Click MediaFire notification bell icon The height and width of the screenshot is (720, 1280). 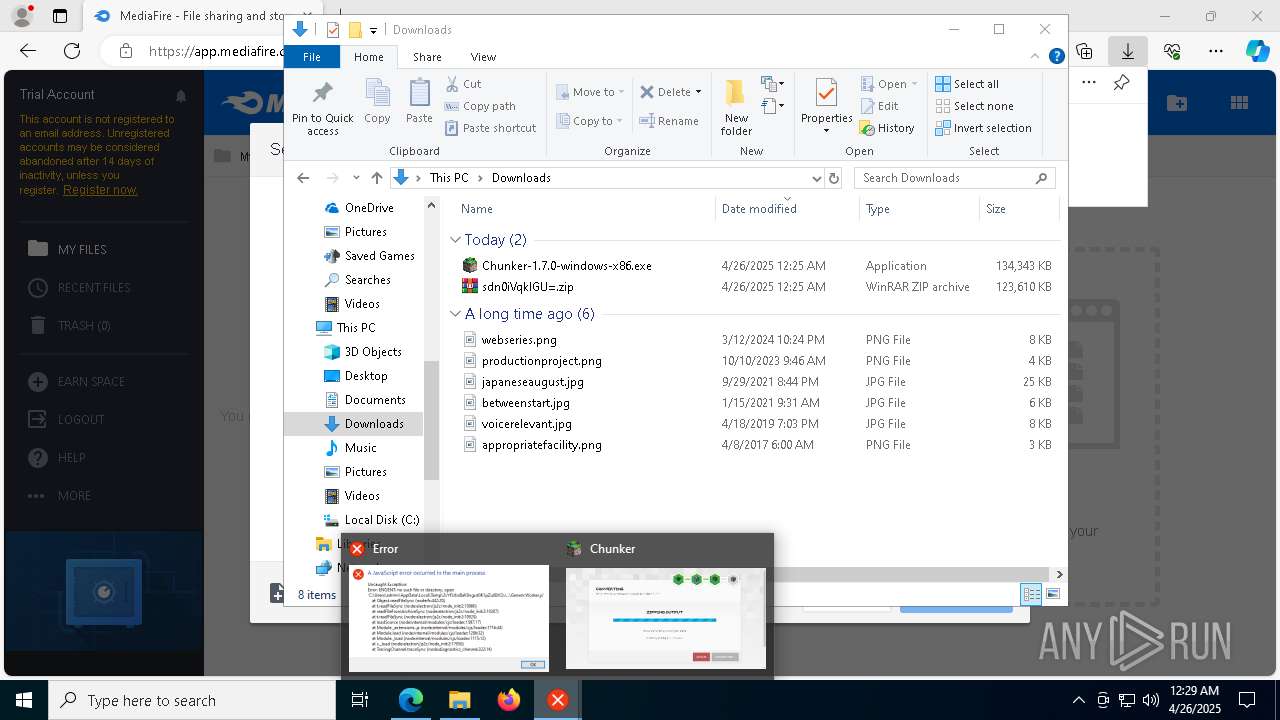[x=181, y=96]
